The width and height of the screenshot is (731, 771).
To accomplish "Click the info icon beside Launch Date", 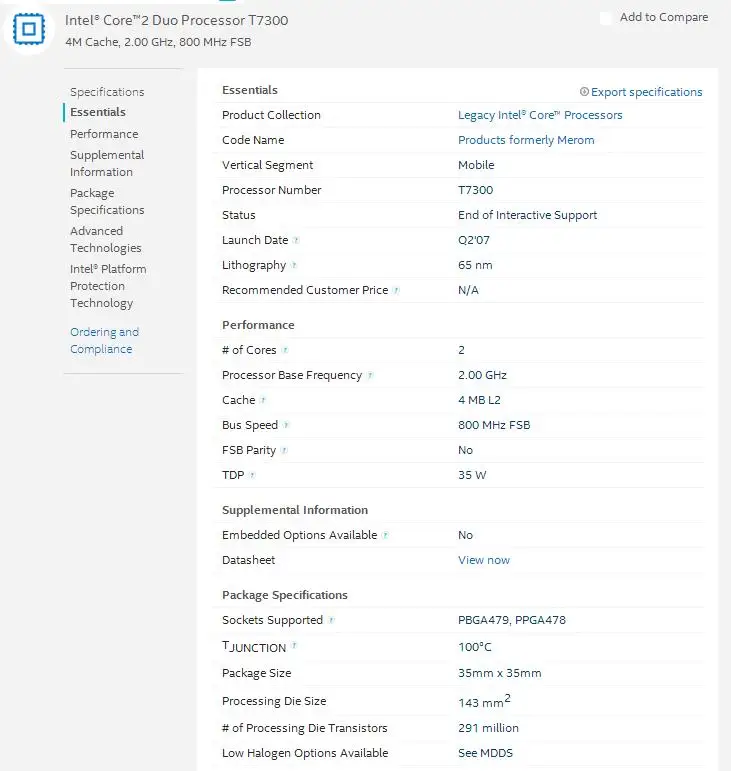I will (x=296, y=241).
